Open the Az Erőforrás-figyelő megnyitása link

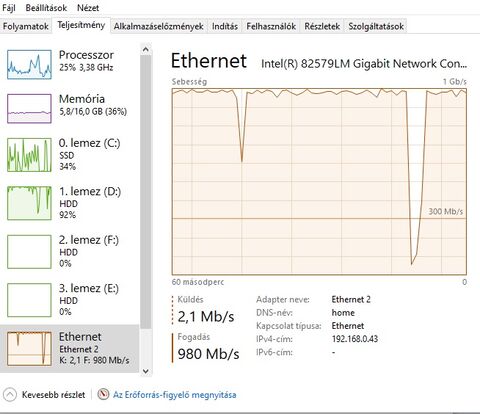(175, 395)
